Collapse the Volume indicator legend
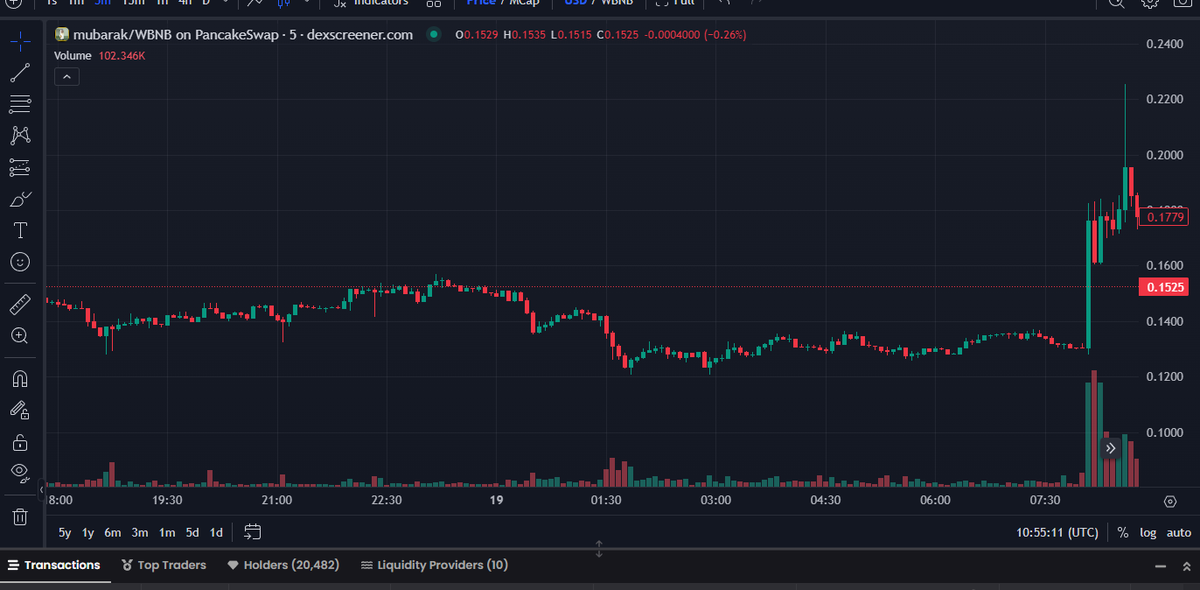This screenshot has height=590, width=1200. (x=66, y=76)
